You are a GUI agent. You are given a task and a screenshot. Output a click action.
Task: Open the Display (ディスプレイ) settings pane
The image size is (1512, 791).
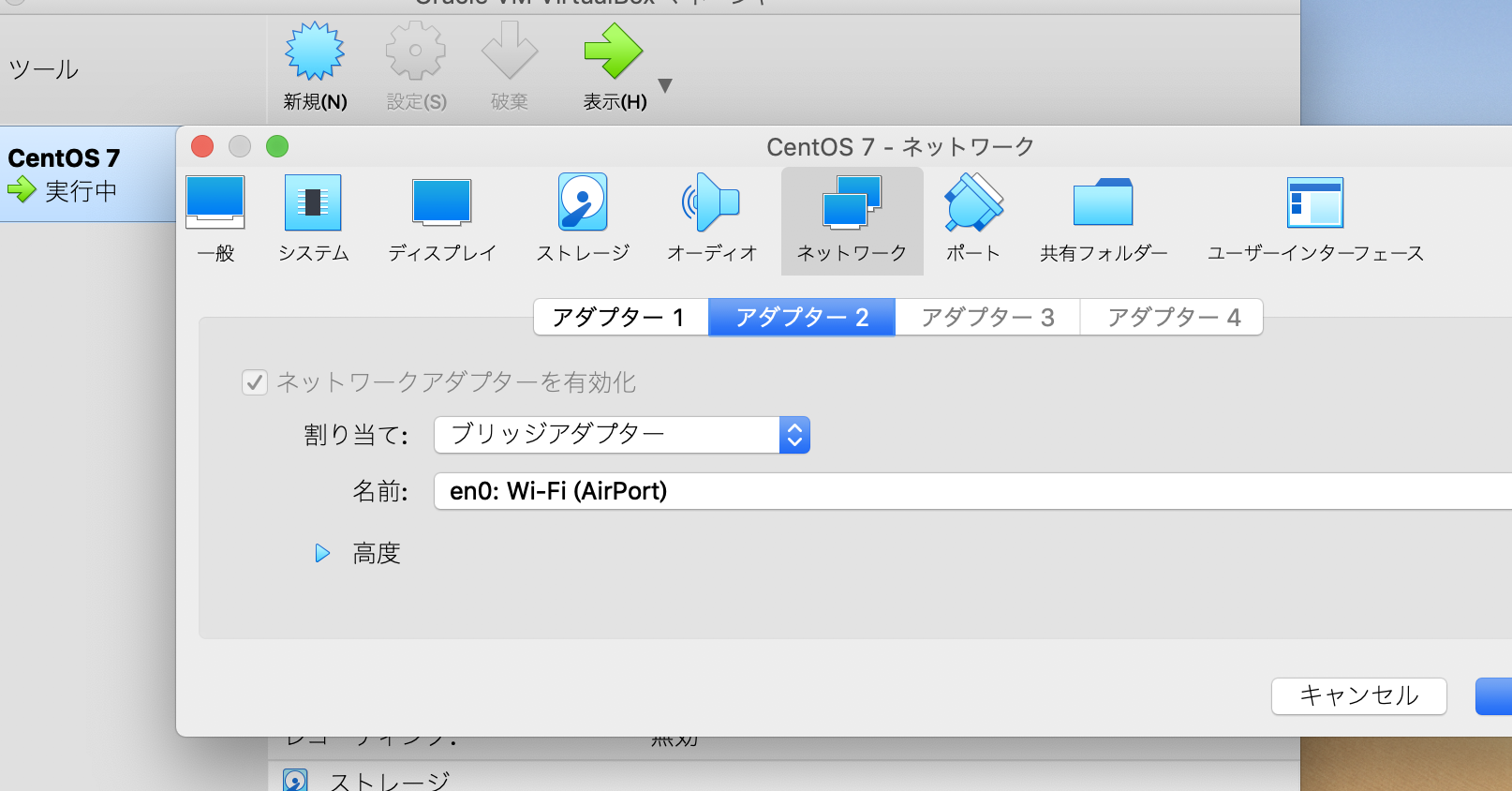click(x=441, y=220)
